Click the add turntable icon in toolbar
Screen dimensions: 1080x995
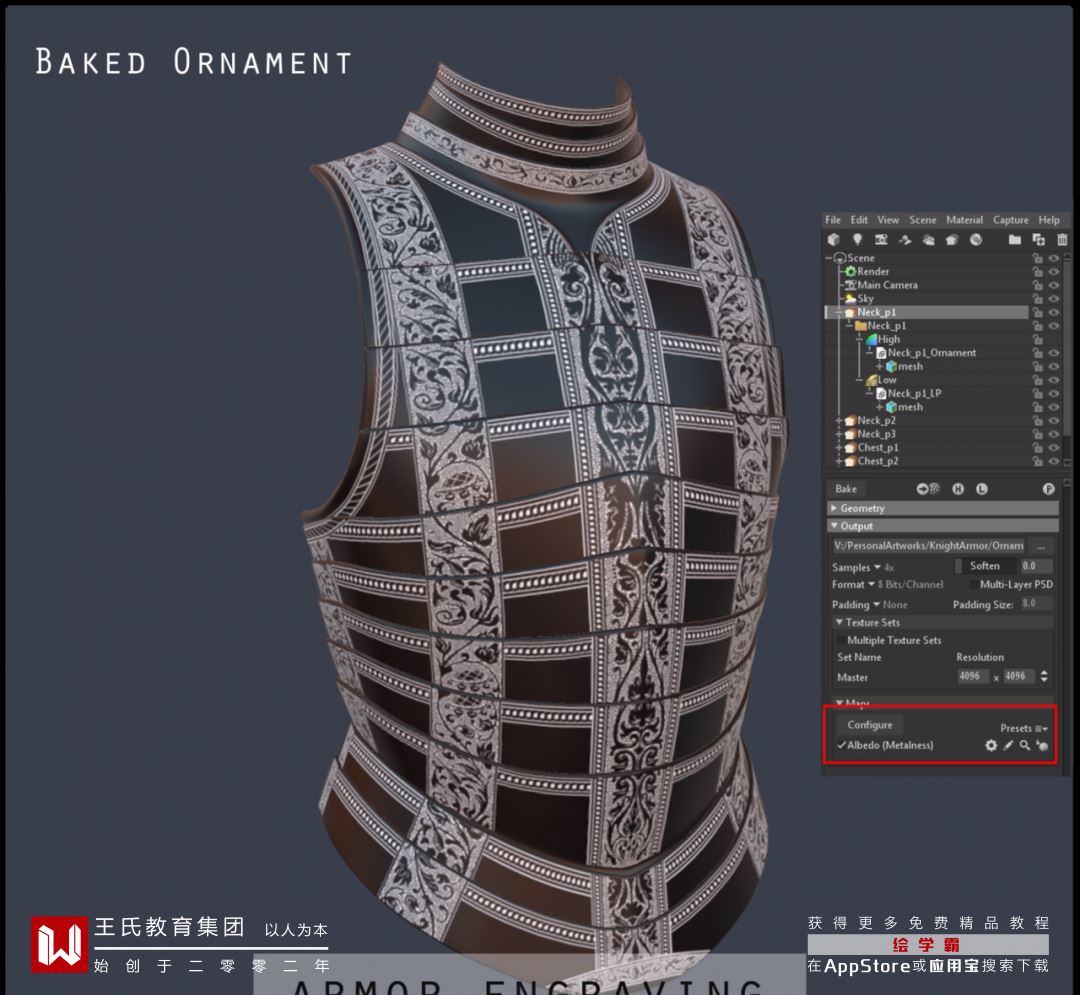click(905, 240)
